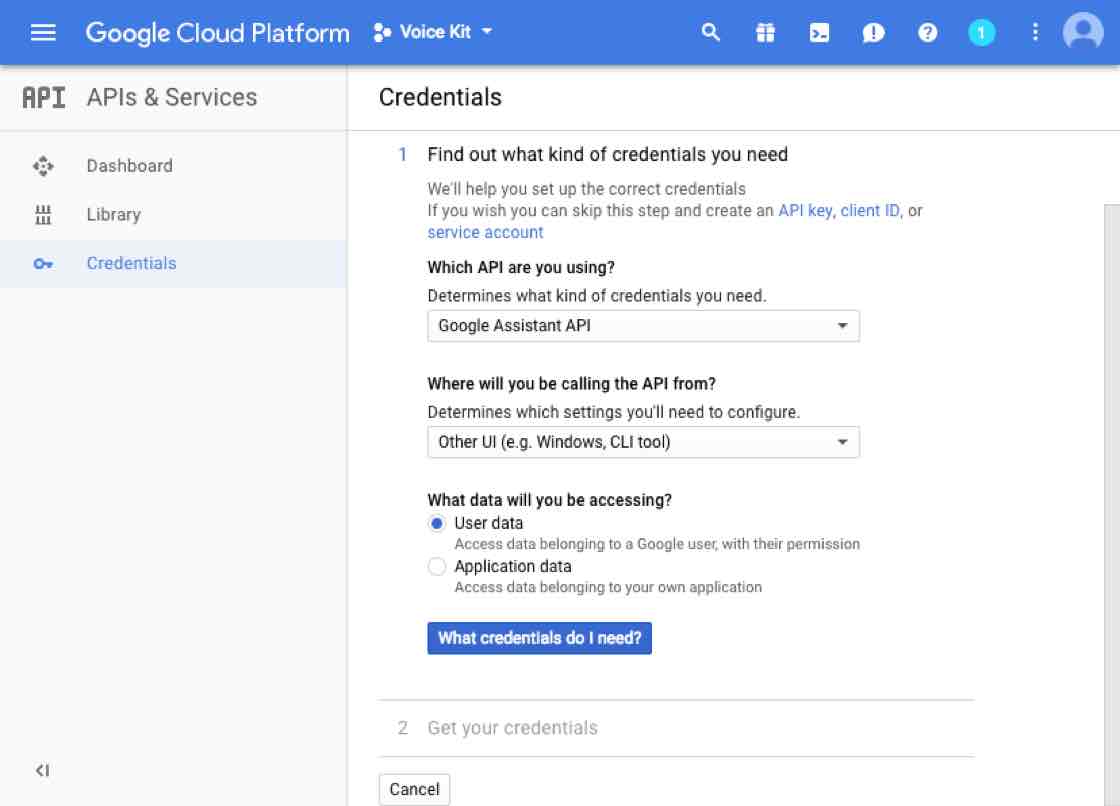Open the Voice Kit project selector

pyautogui.click(x=433, y=32)
